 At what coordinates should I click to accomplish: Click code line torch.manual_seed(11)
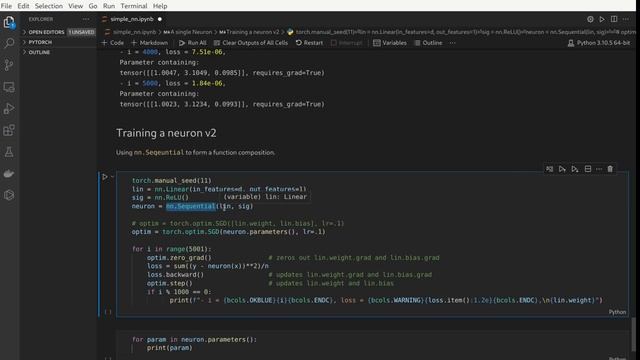[x=171, y=180]
